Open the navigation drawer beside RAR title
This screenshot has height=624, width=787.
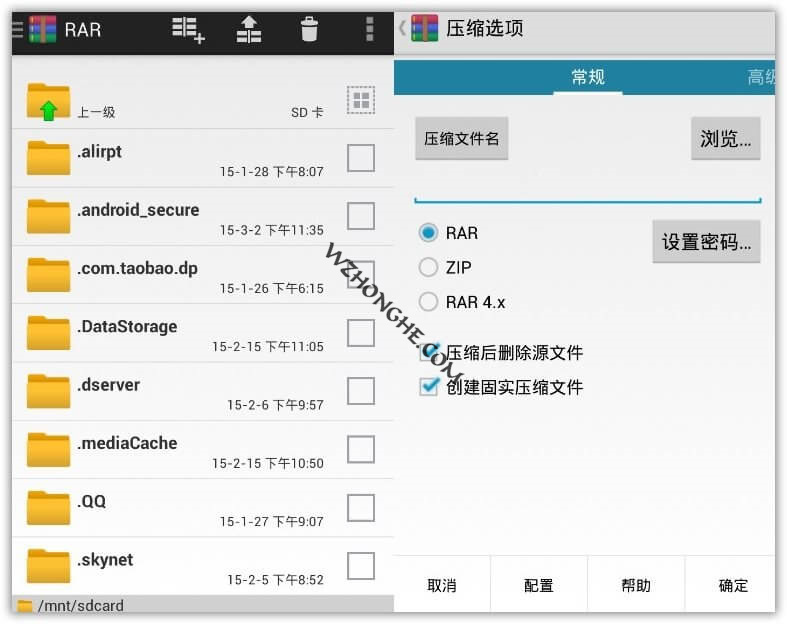(17, 29)
